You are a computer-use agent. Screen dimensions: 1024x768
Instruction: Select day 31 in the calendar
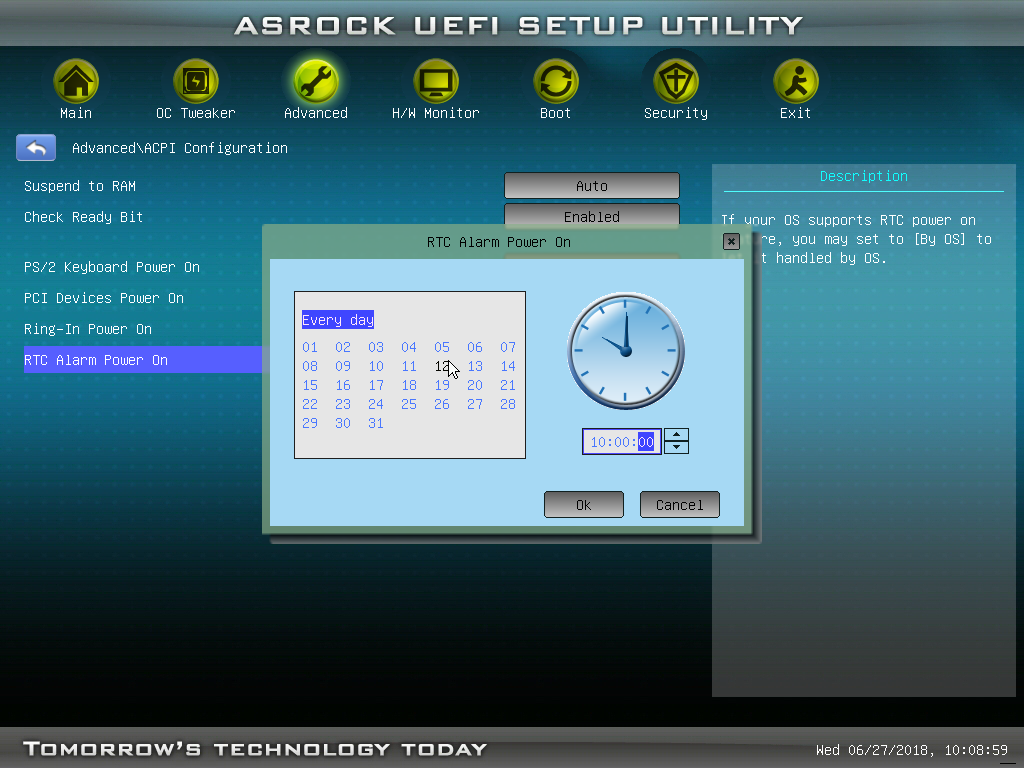click(x=376, y=423)
